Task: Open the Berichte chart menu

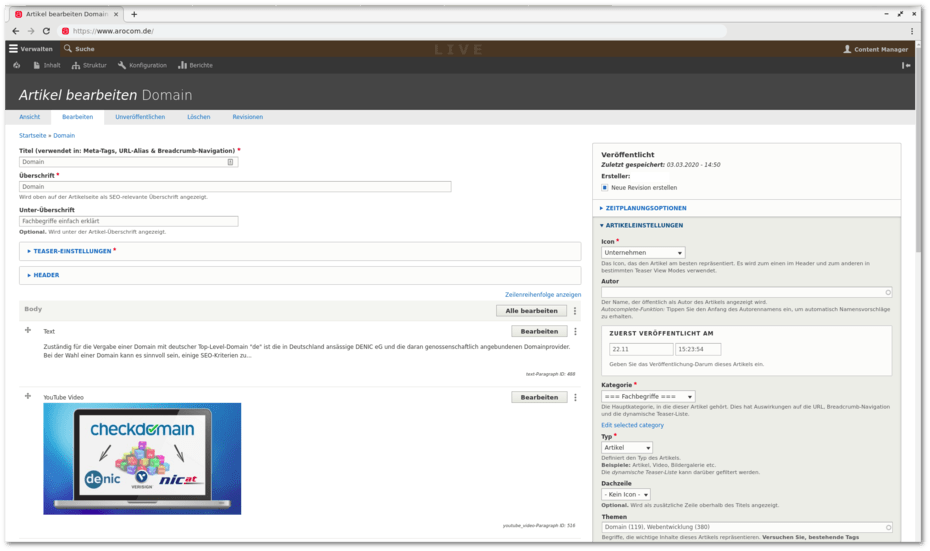Action: [x=195, y=66]
